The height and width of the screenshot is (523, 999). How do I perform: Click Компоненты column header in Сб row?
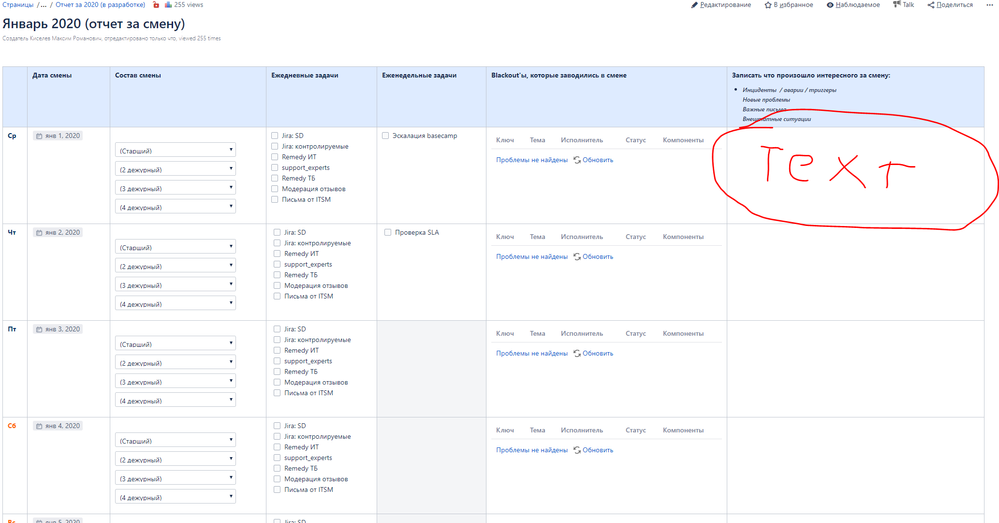[x=683, y=431]
